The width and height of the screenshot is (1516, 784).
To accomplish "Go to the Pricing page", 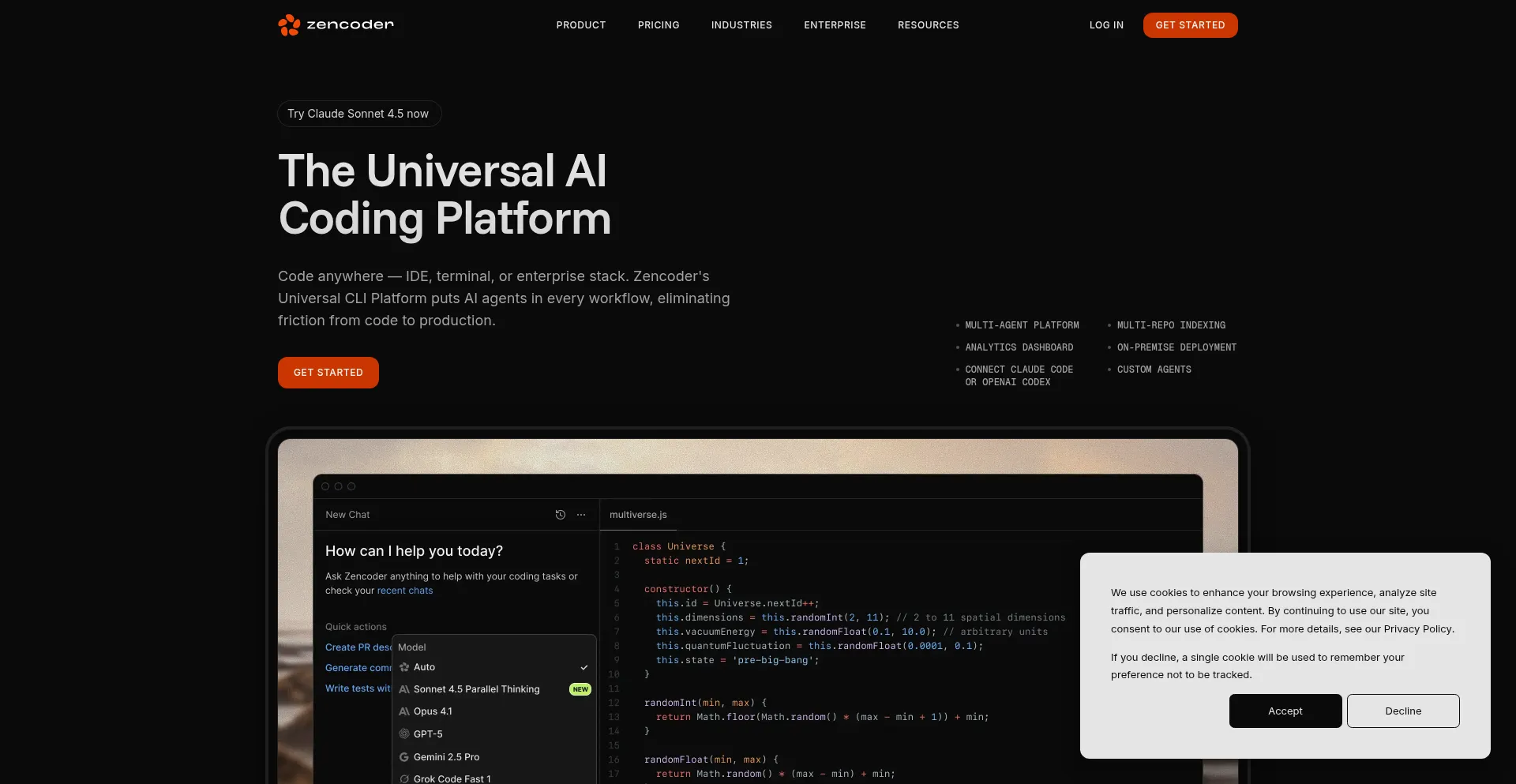I will click(659, 25).
